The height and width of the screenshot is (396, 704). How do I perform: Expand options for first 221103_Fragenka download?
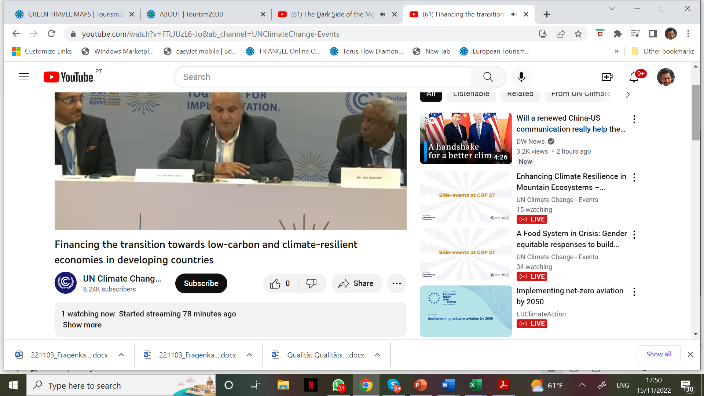(121, 355)
